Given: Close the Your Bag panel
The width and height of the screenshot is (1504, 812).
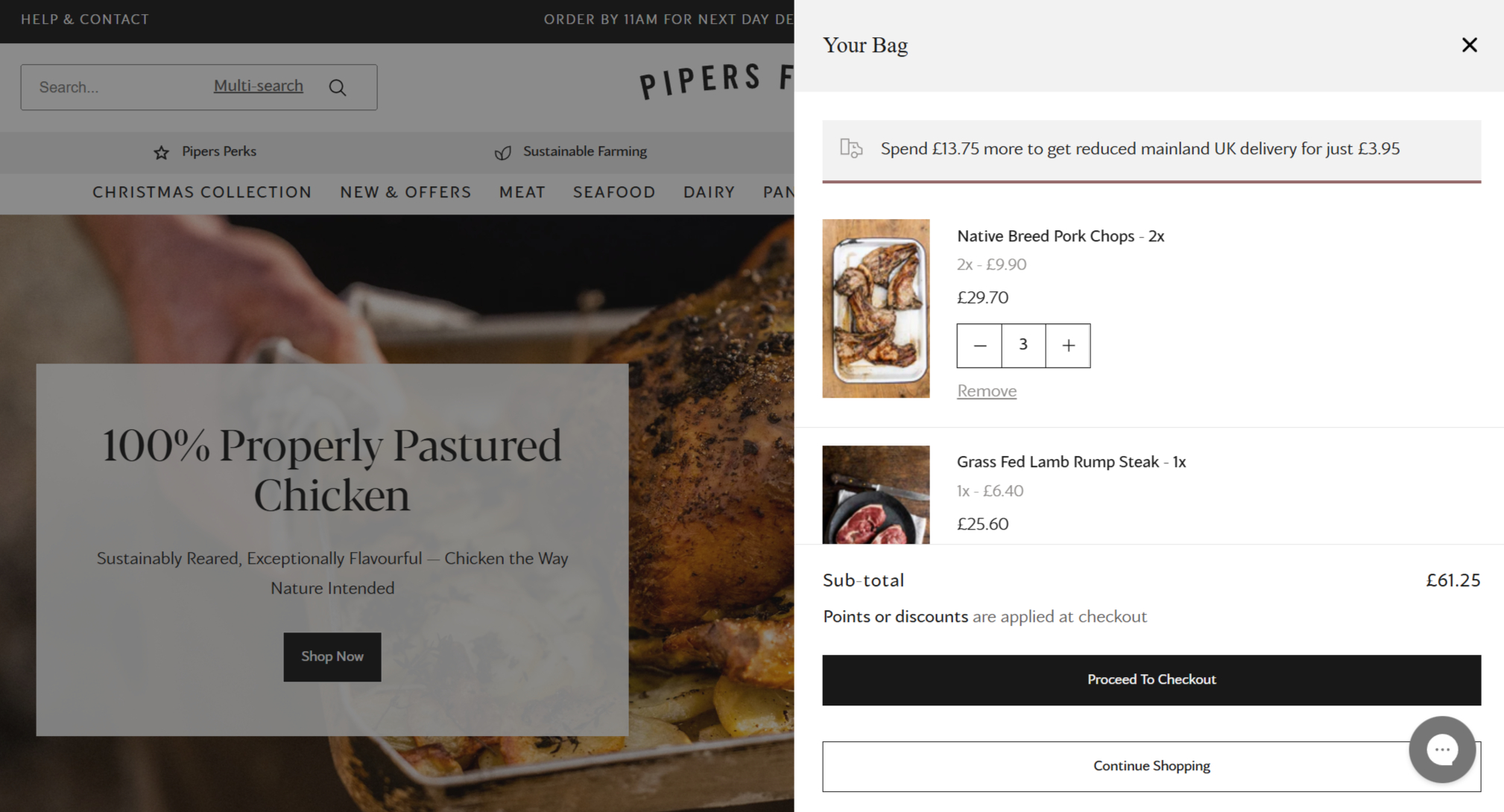Looking at the screenshot, I should (1469, 45).
